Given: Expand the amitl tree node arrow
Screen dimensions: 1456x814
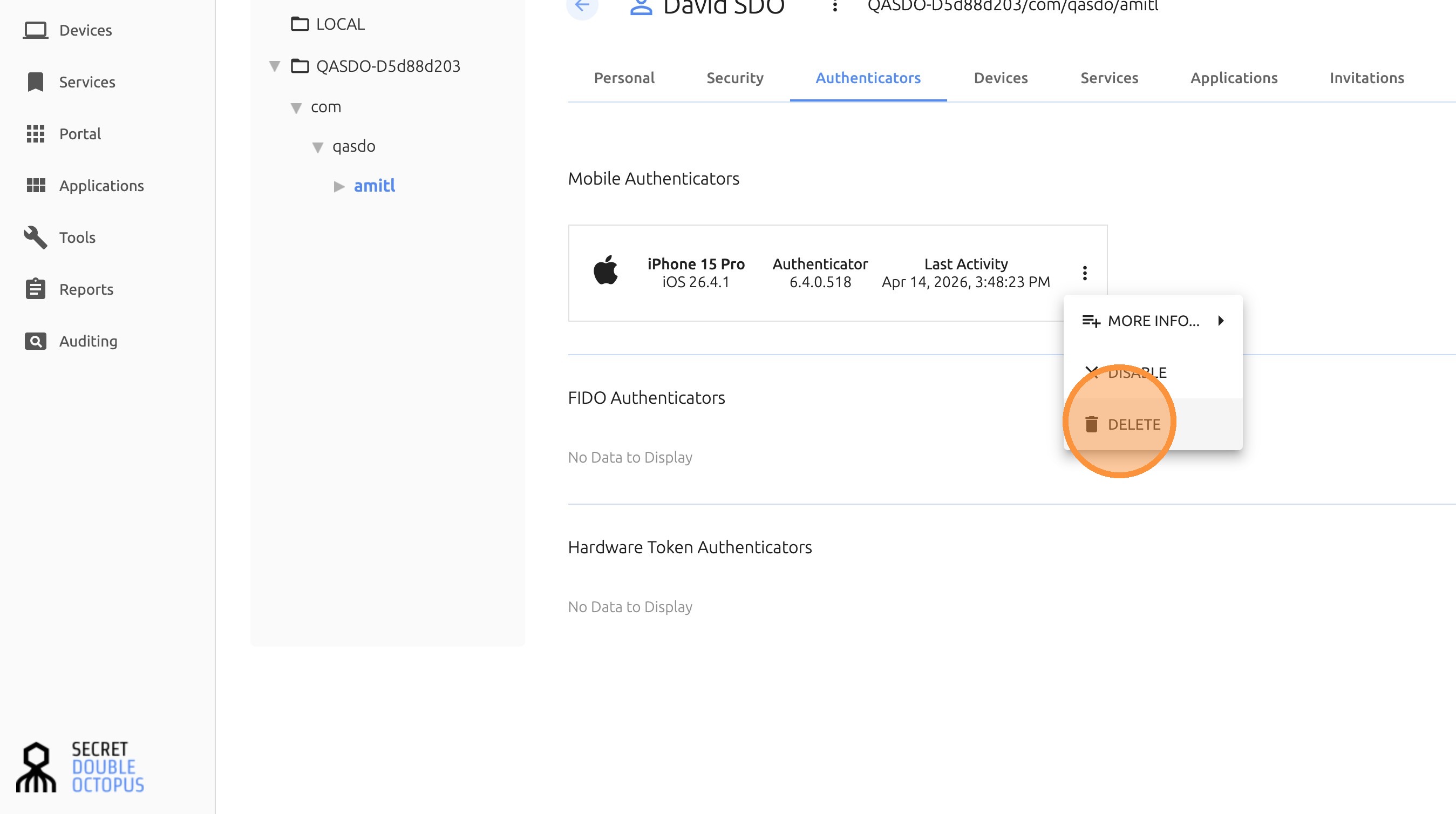Looking at the screenshot, I should tap(338, 186).
